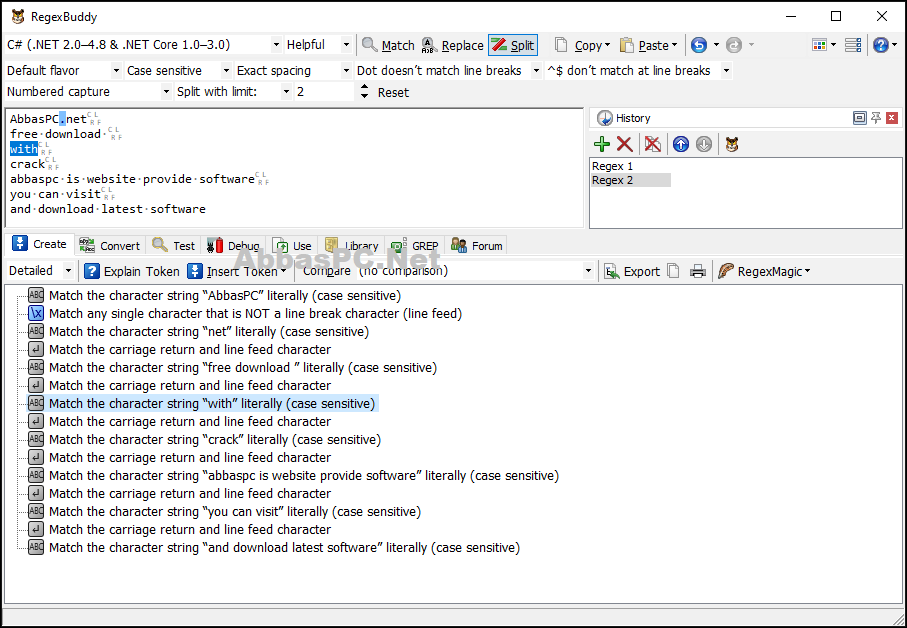Image resolution: width=907 pixels, height=628 pixels.
Task: Delete the selected regex with red X
Action: tap(624, 144)
